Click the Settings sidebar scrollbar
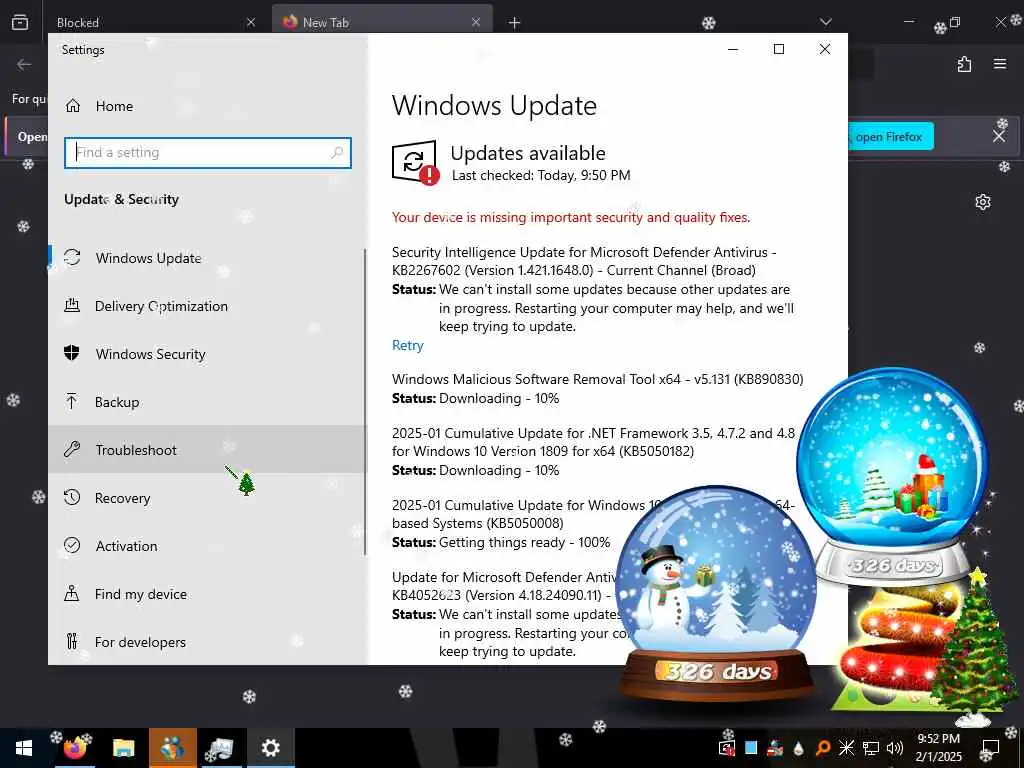The height and width of the screenshot is (768, 1024). tap(365, 402)
